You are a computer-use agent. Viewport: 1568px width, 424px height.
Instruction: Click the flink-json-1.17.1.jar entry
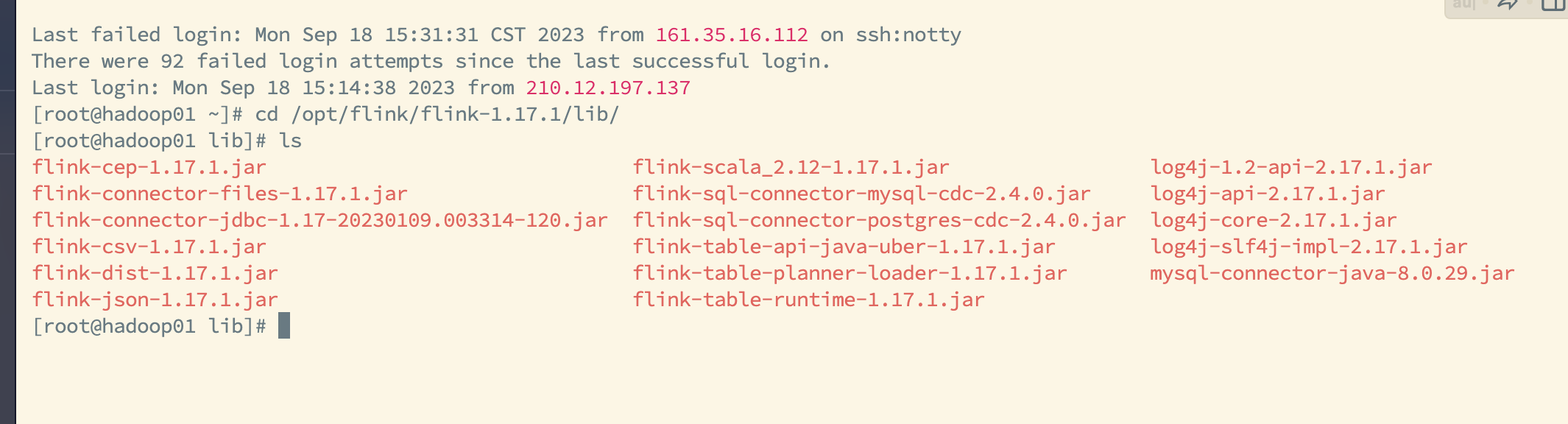(x=155, y=300)
